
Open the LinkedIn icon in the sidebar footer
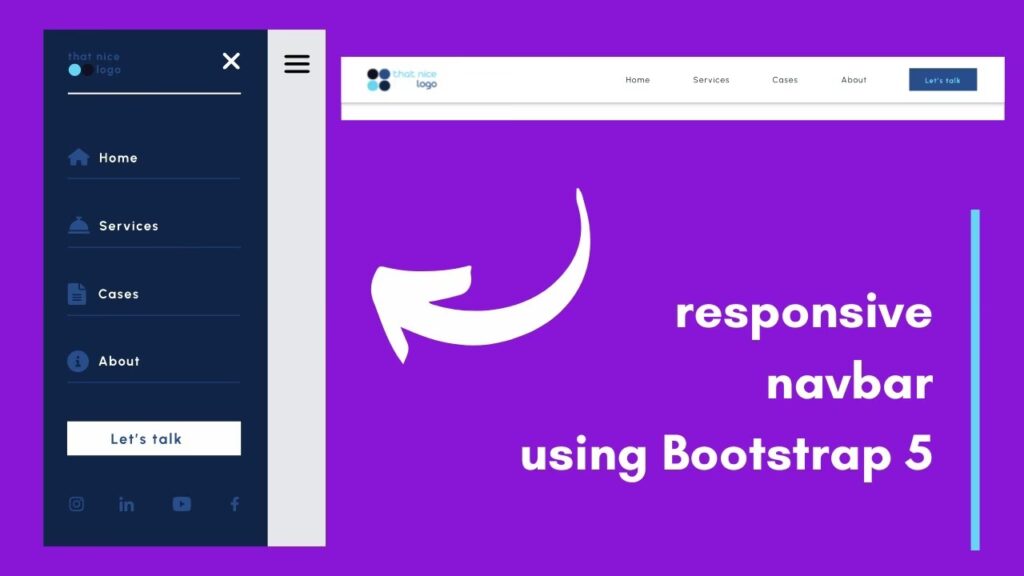point(126,504)
